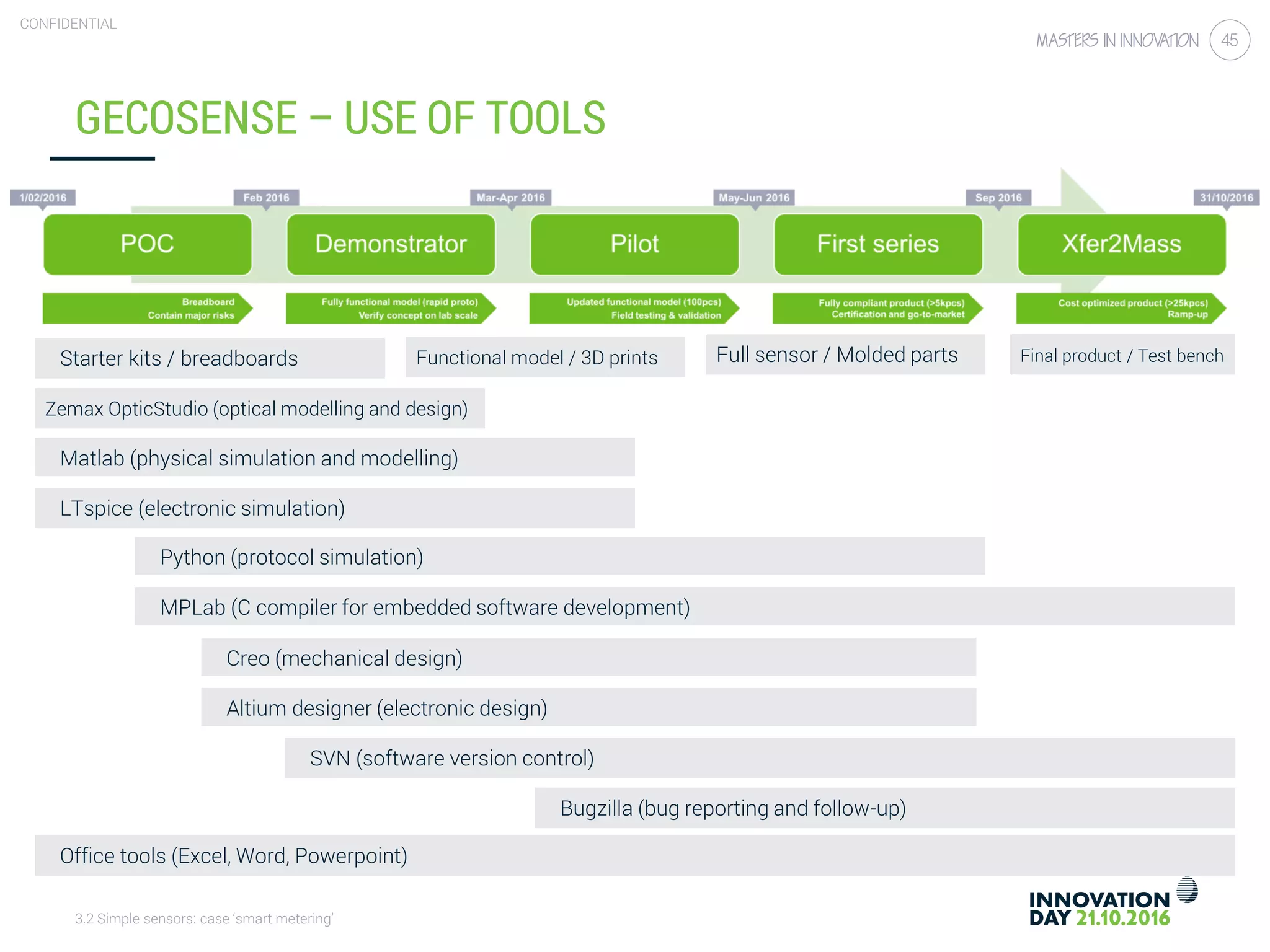Select the POC phase box

tap(148, 244)
